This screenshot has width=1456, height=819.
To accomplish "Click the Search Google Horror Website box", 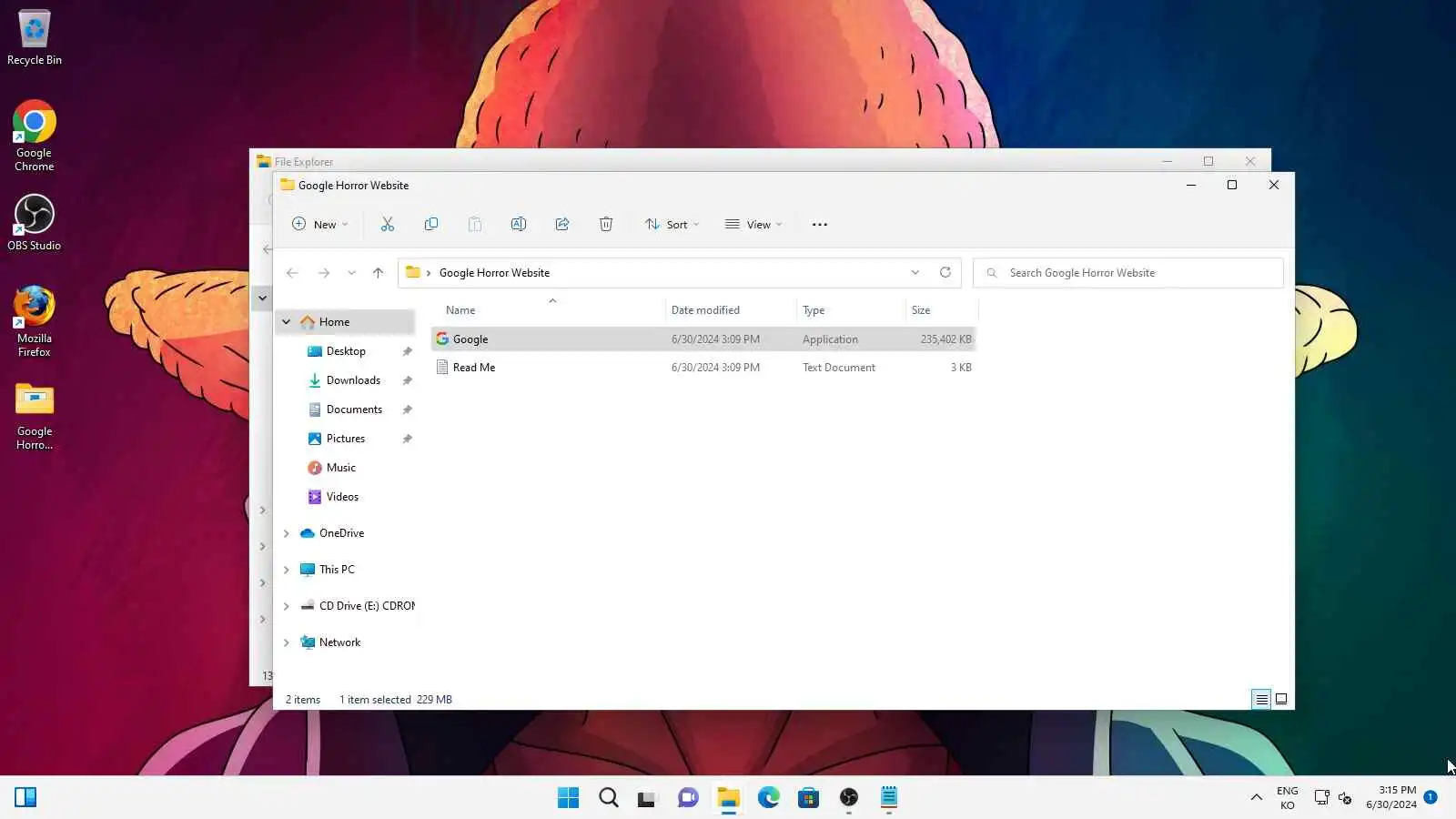I will tap(1128, 273).
